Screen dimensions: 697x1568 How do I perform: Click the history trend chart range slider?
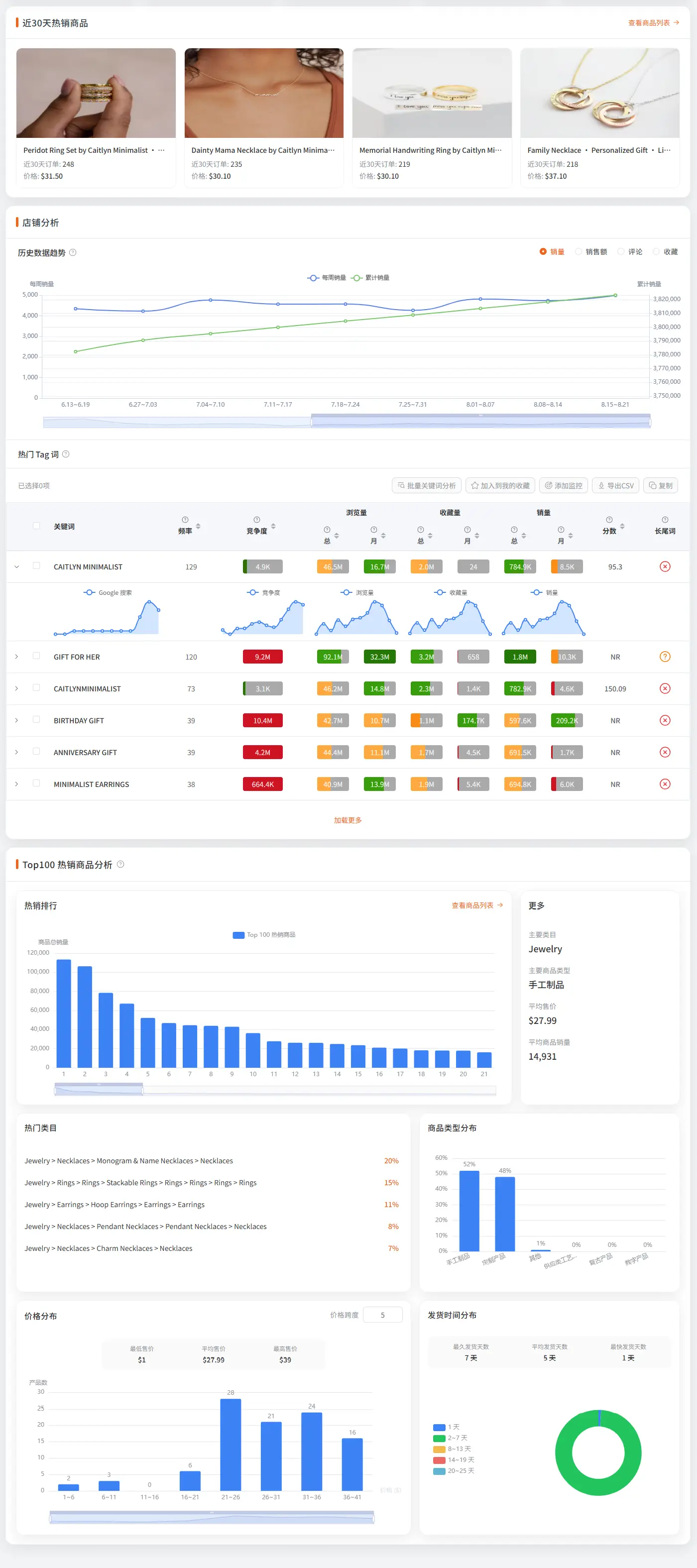point(347,421)
